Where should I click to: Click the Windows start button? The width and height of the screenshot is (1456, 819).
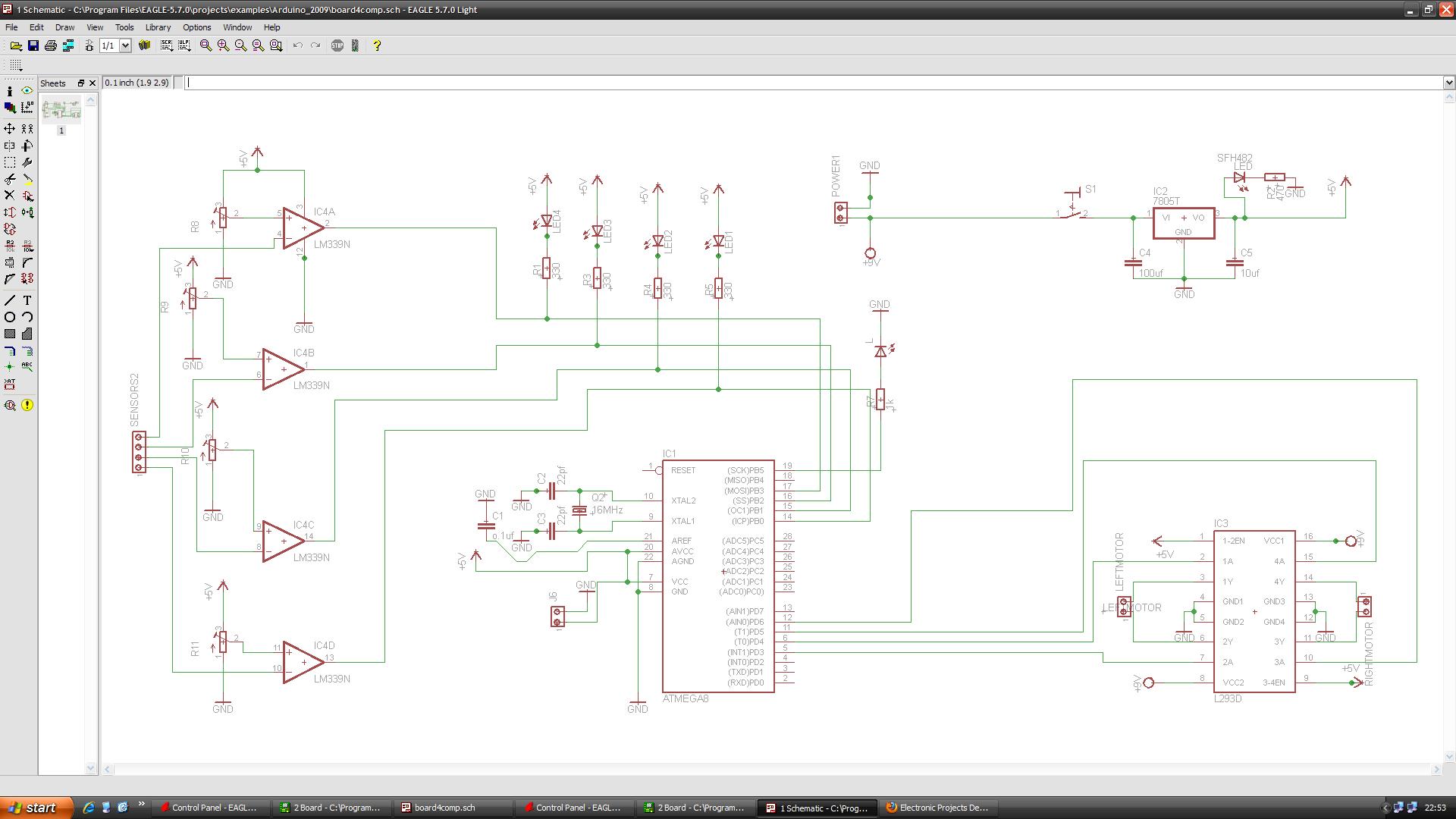pyautogui.click(x=36, y=808)
